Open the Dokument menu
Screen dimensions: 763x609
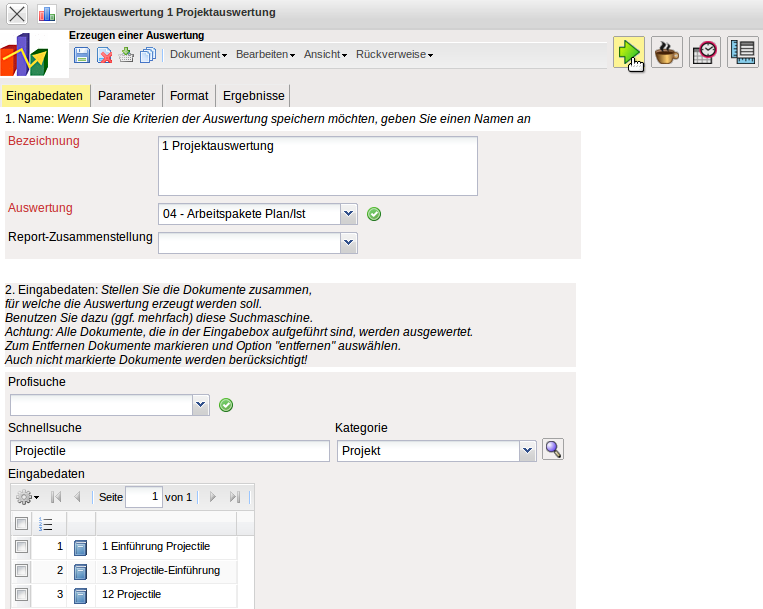198,55
